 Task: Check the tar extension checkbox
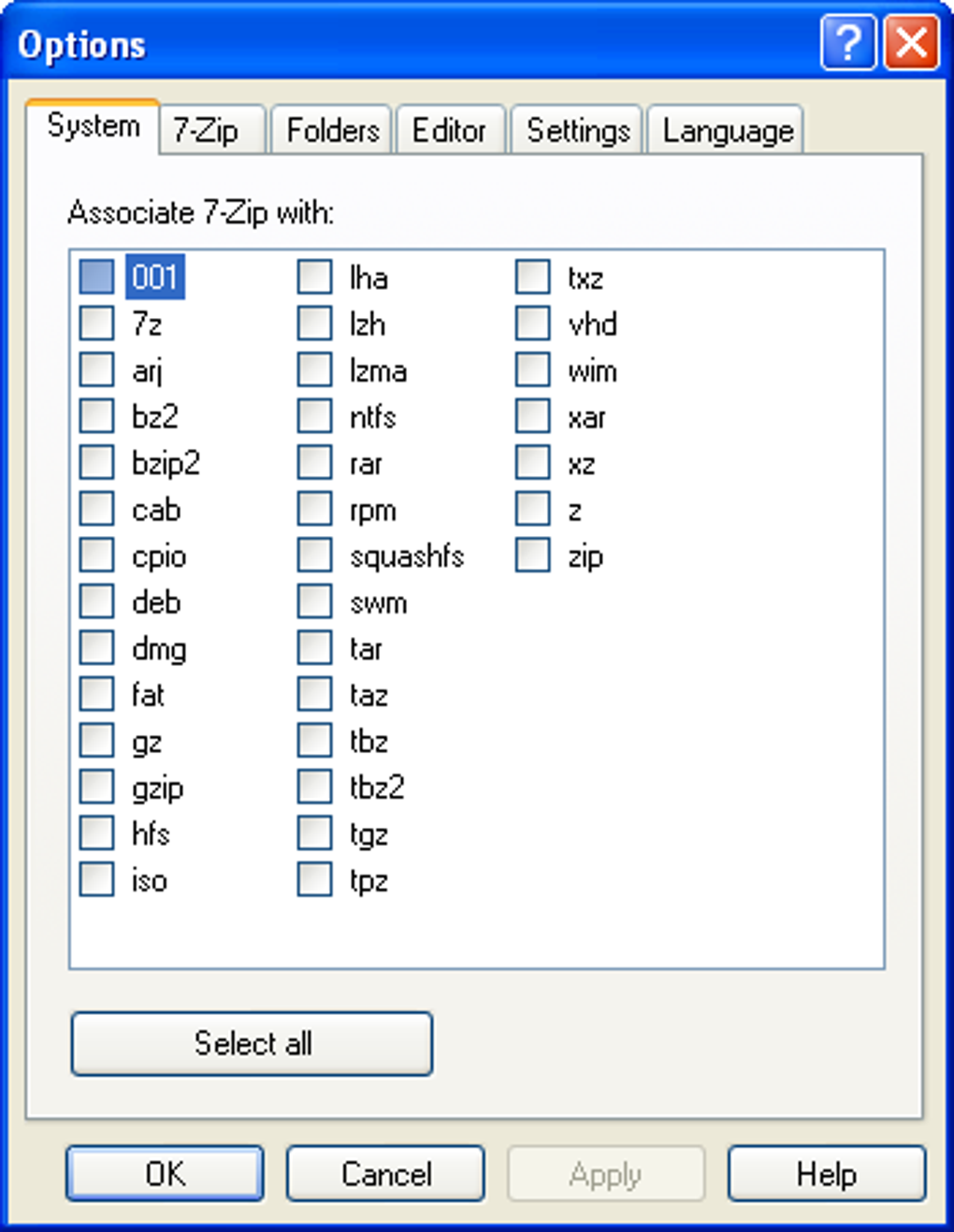pos(315,647)
